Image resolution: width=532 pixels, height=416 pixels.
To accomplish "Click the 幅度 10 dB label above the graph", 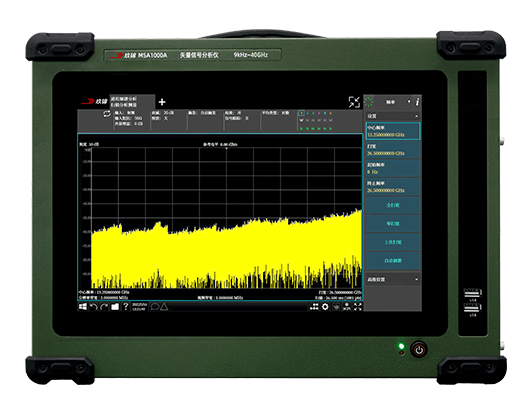I will [x=89, y=144].
